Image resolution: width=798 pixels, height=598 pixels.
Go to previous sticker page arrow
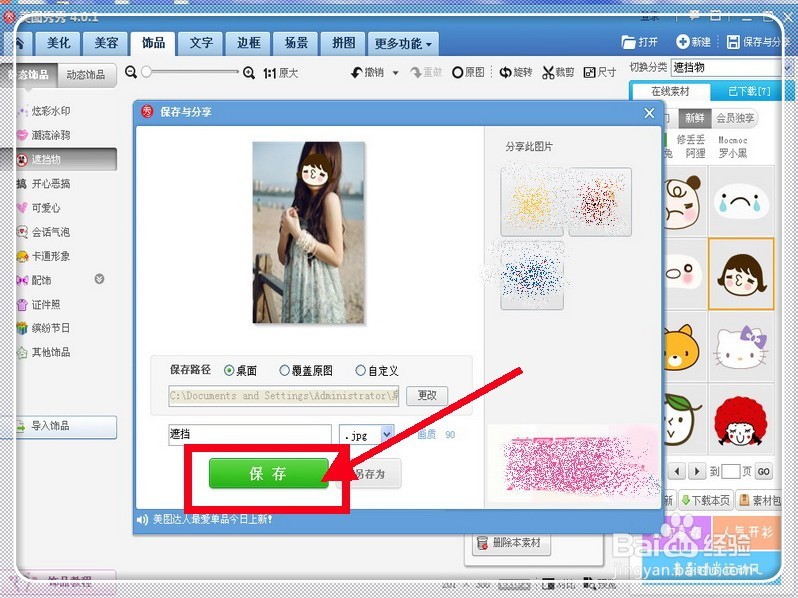click(x=677, y=471)
